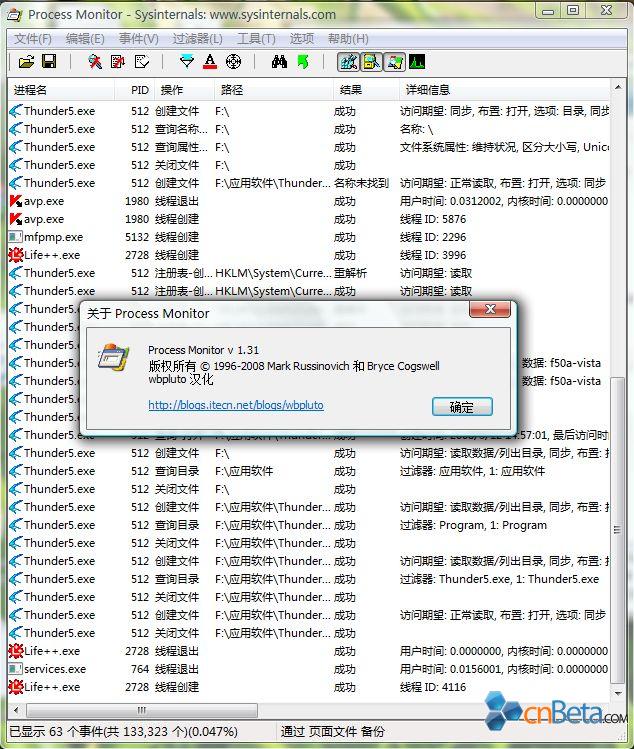Click the horizontal scrollbar left arrow

tap(16, 710)
